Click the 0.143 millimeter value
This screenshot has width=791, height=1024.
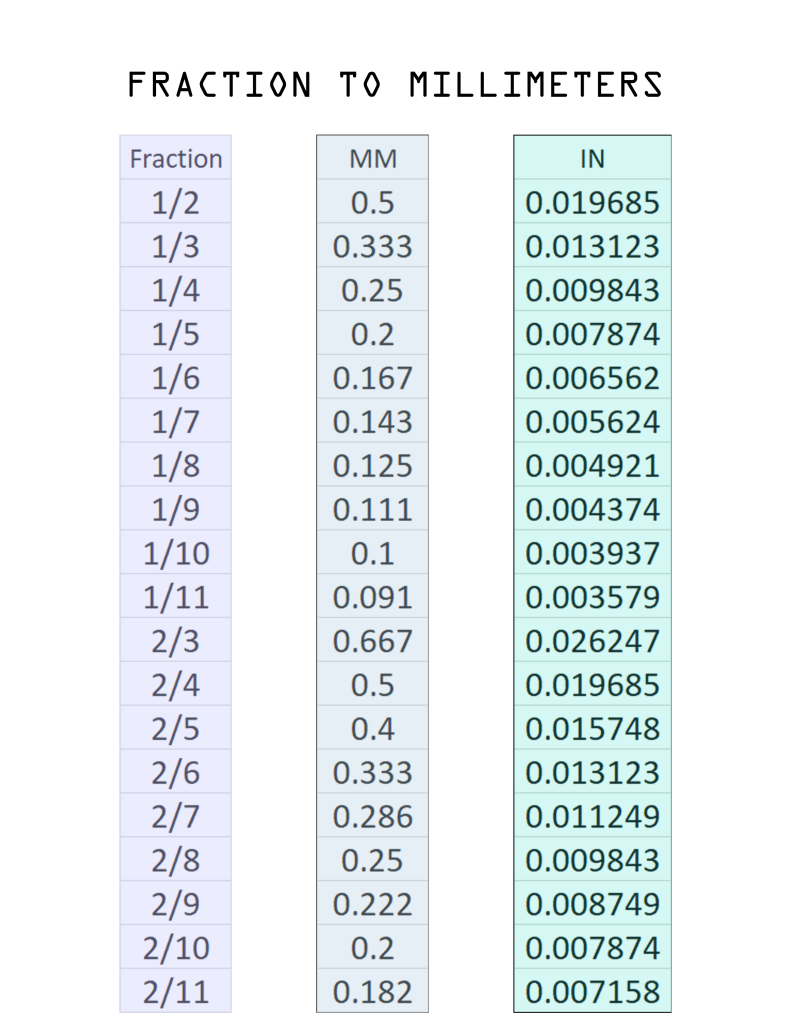coord(372,421)
